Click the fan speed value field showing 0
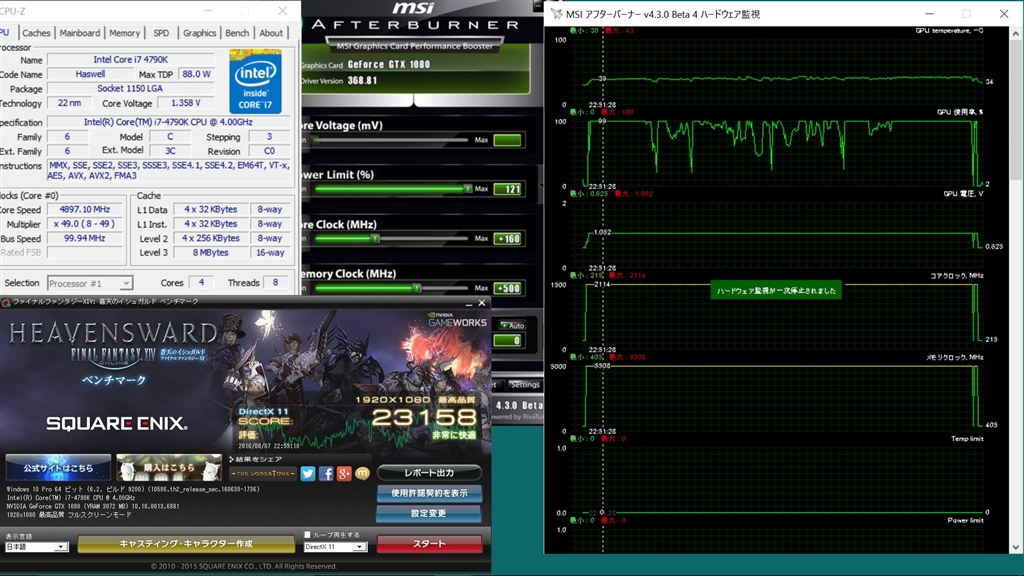The height and width of the screenshot is (576, 1024). (x=507, y=340)
